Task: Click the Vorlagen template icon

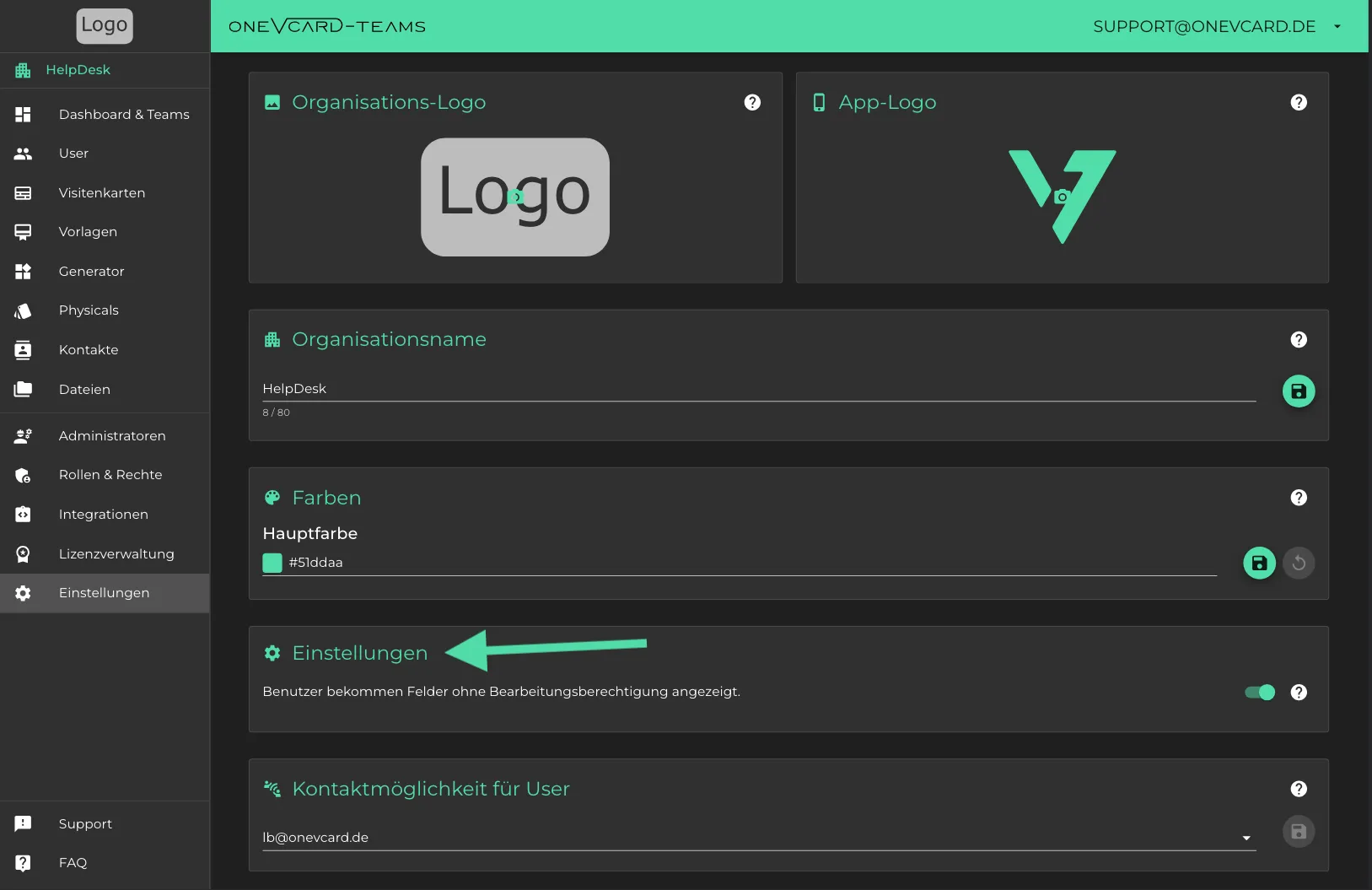Action: click(x=23, y=232)
